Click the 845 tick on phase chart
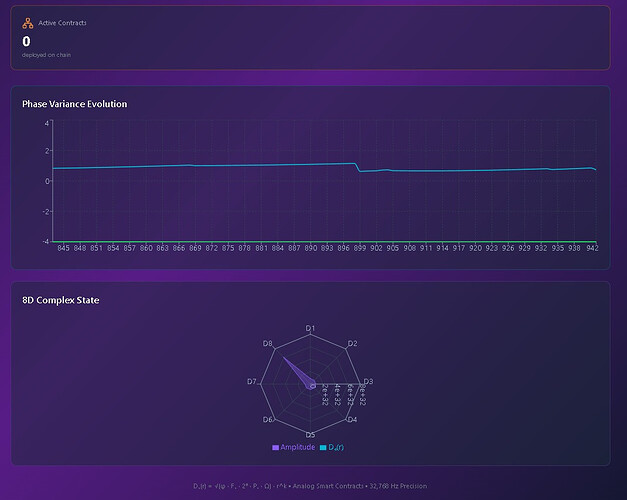The height and width of the screenshot is (500, 627). pyautogui.click(x=64, y=248)
